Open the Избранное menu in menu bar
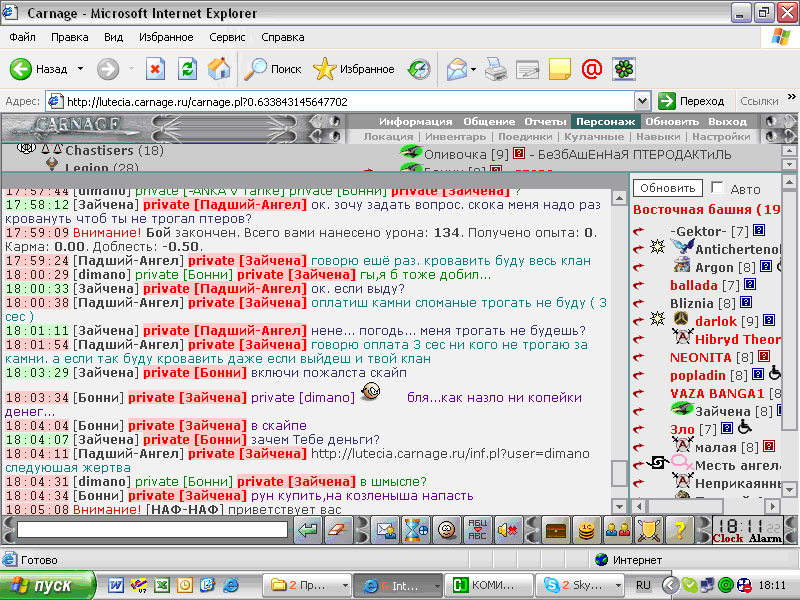 [x=166, y=37]
